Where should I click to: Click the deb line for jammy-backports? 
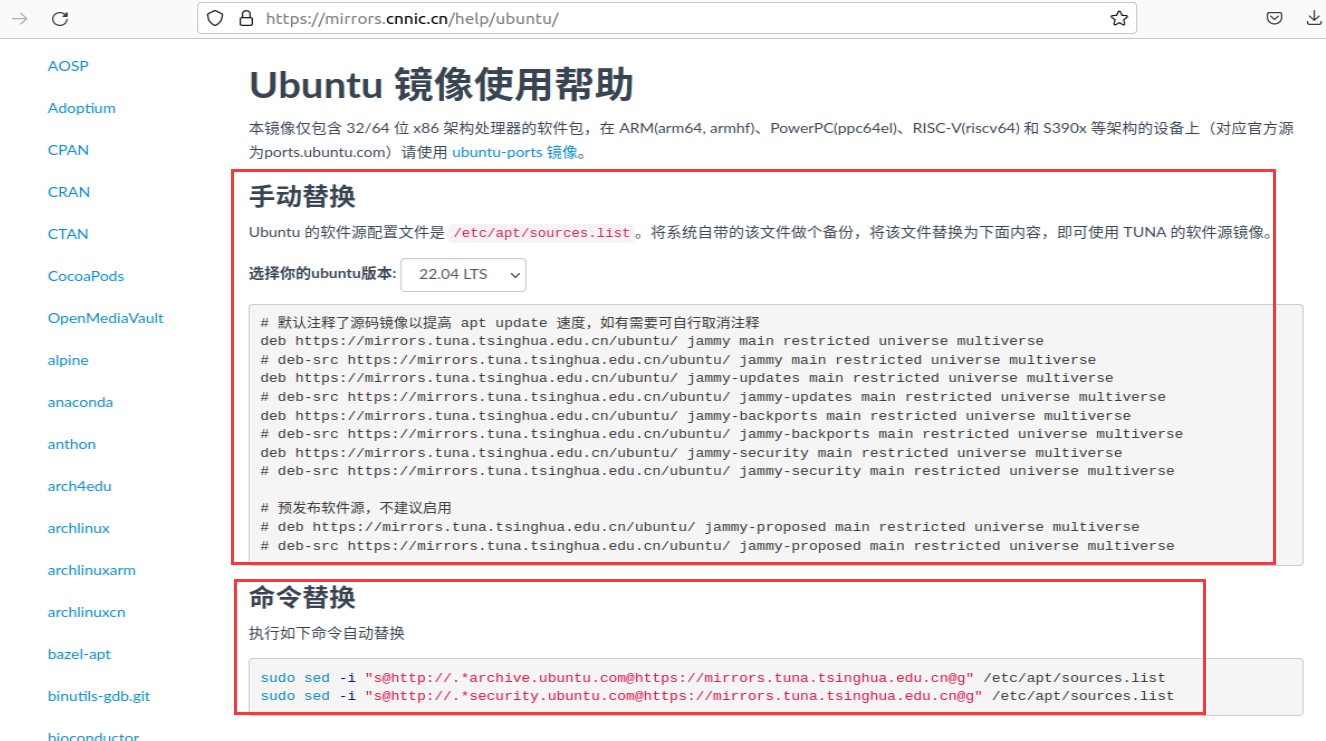[696, 415]
